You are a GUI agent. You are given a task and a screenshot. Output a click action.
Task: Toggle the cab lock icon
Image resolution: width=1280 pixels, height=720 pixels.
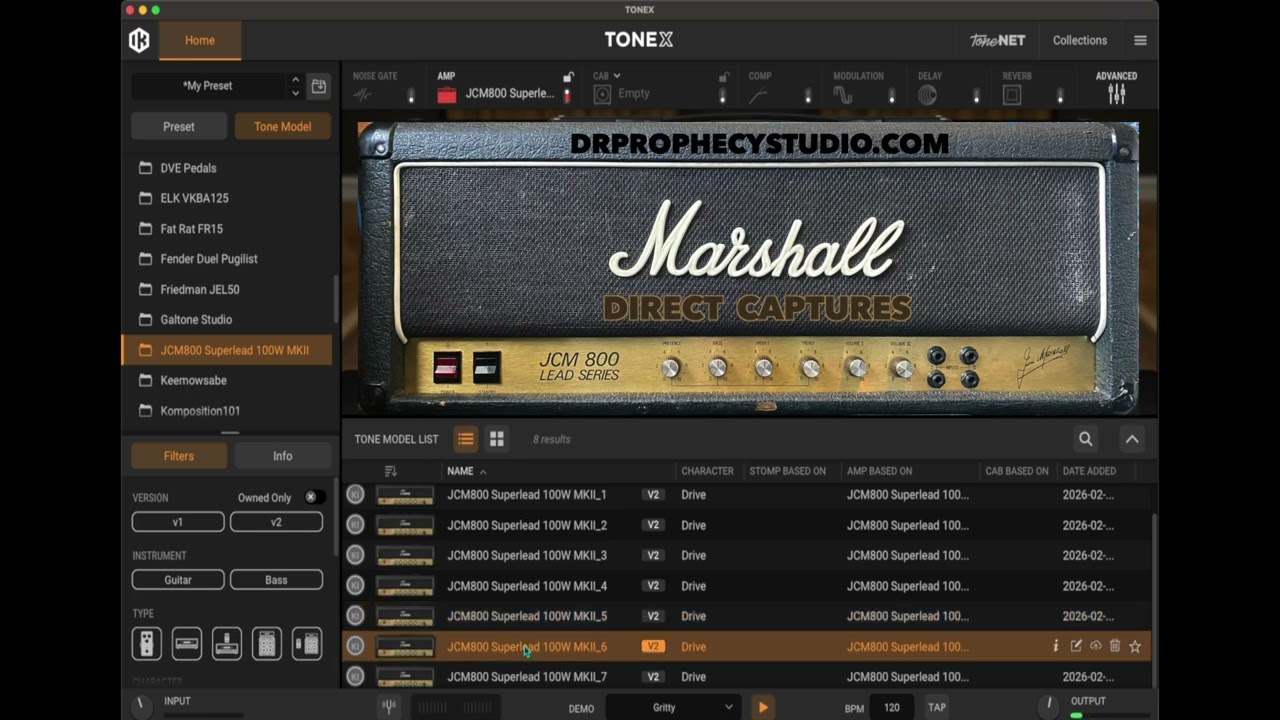tap(723, 77)
